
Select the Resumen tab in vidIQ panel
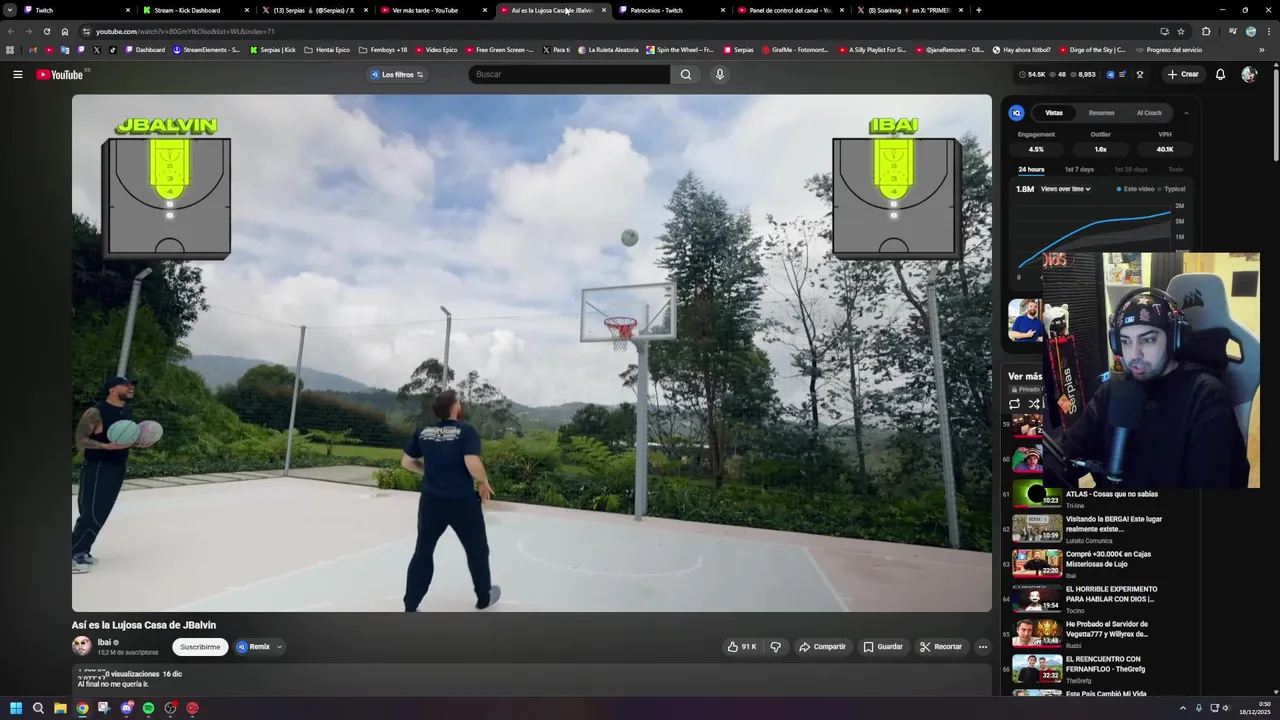[x=1101, y=113]
